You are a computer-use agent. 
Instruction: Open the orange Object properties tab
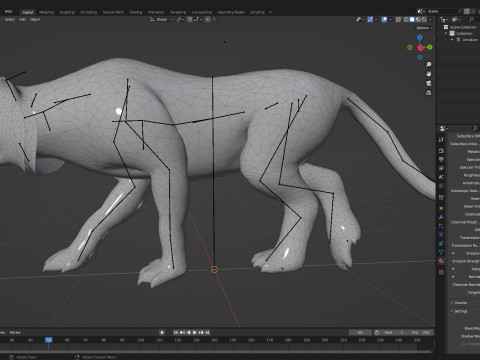pos(441,208)
